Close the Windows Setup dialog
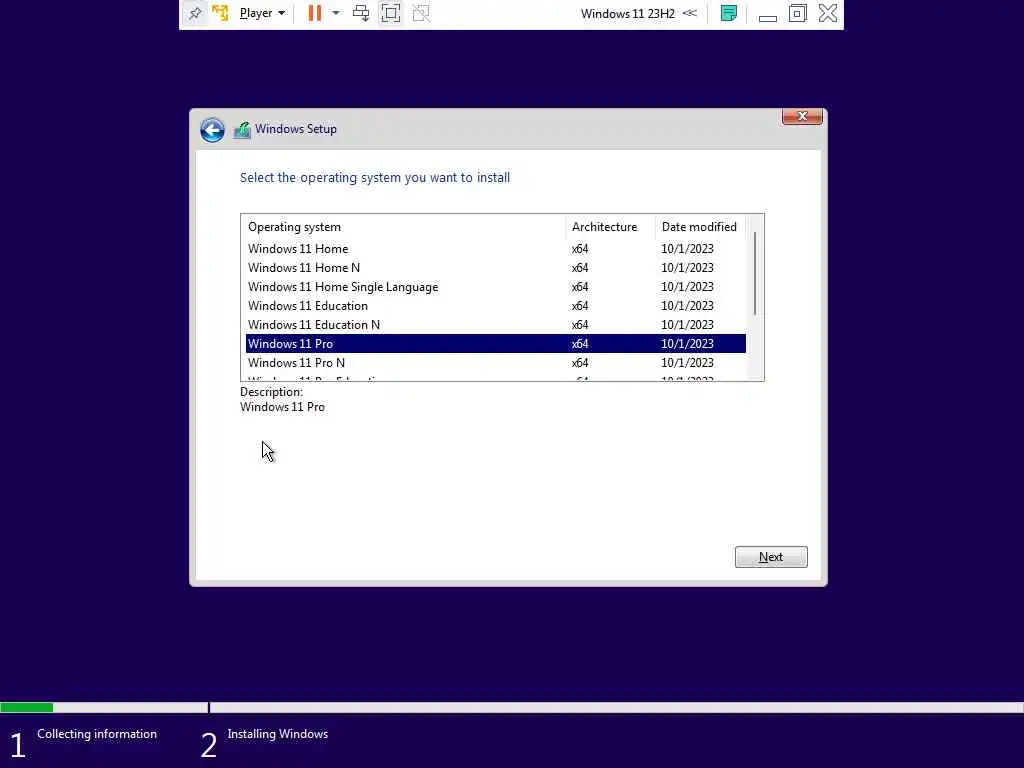This screenshot has height=768, width=1024. [802, 116]
